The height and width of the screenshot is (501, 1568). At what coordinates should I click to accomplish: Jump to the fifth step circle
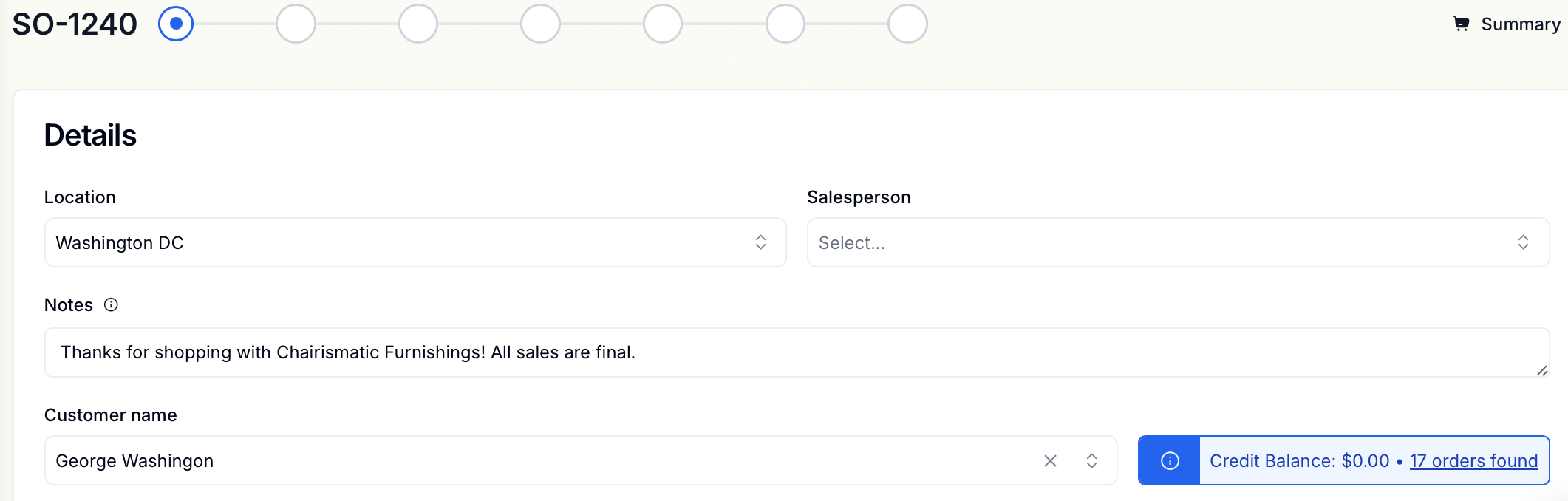(663, 24)
